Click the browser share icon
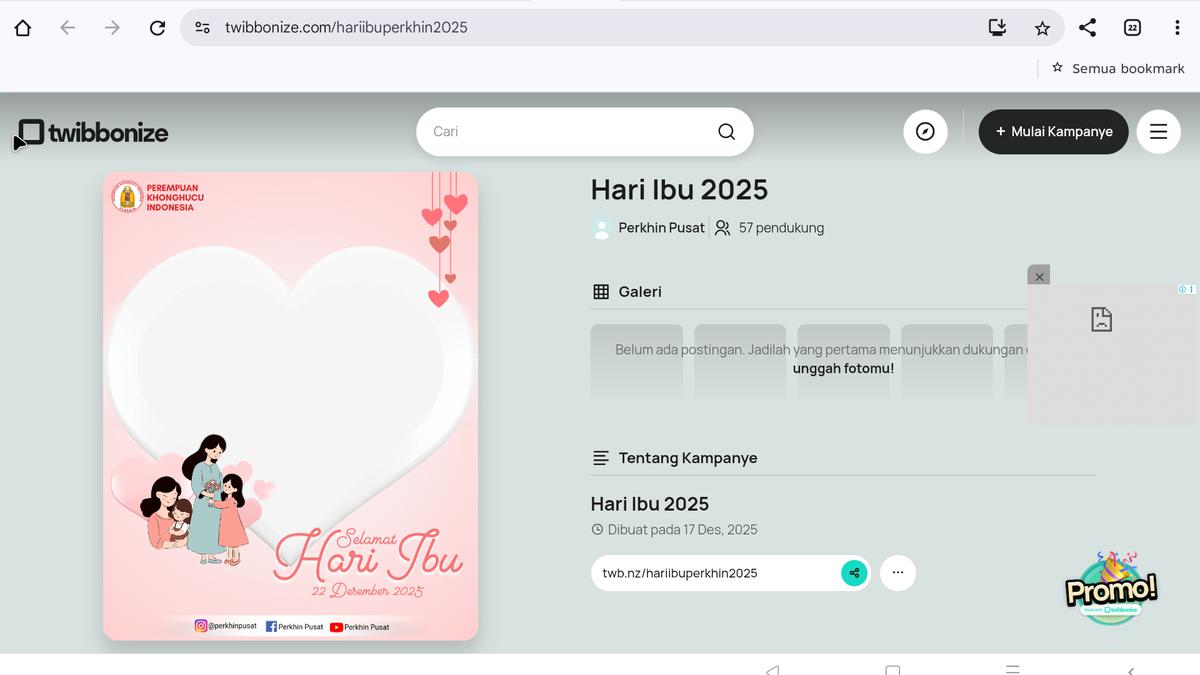Image resolution: width=1200 pixels, height=675 pixels. click(1088, 28)
